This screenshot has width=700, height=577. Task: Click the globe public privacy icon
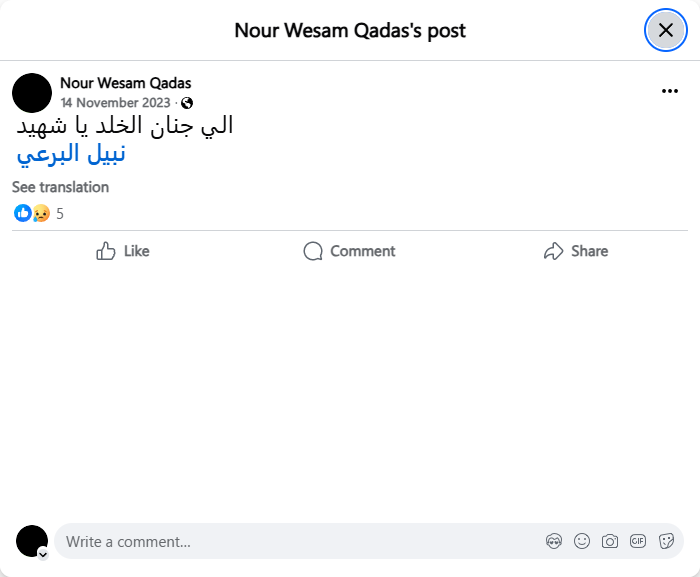point(187,103)
